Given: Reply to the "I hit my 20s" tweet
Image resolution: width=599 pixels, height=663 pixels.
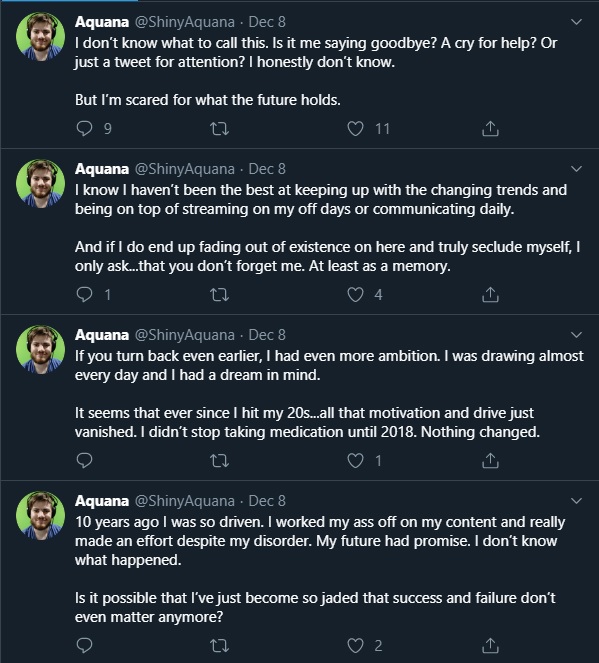Looking at the screenshot, I should (84, 460).
